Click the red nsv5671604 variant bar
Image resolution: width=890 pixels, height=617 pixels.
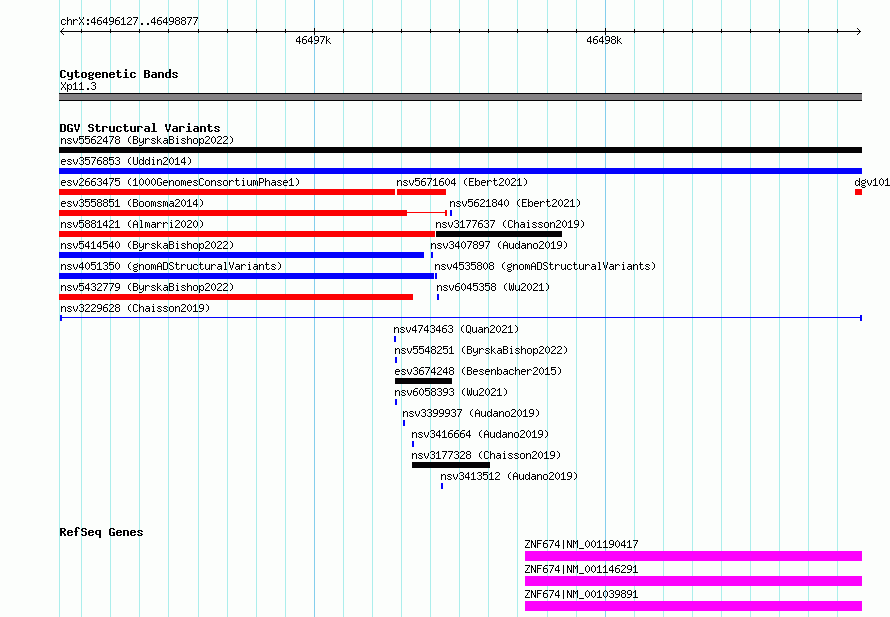pyautogui.click(x=421, y=192)
